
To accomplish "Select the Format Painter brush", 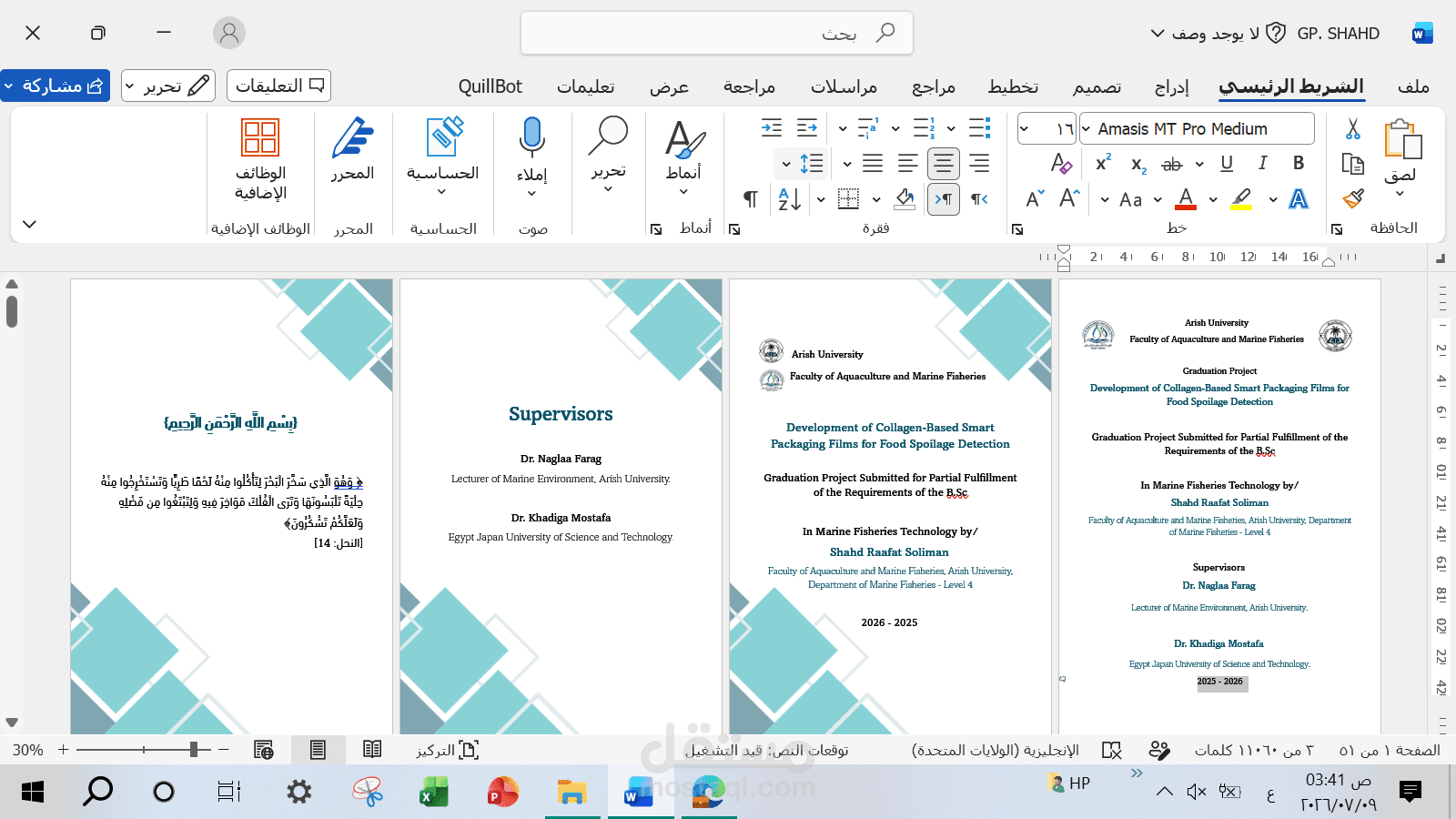I will click(x=1352, y=198).
